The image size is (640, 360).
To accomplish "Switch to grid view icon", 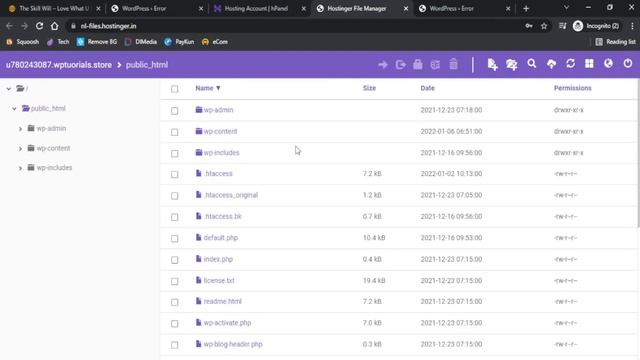I will [589, 64].
